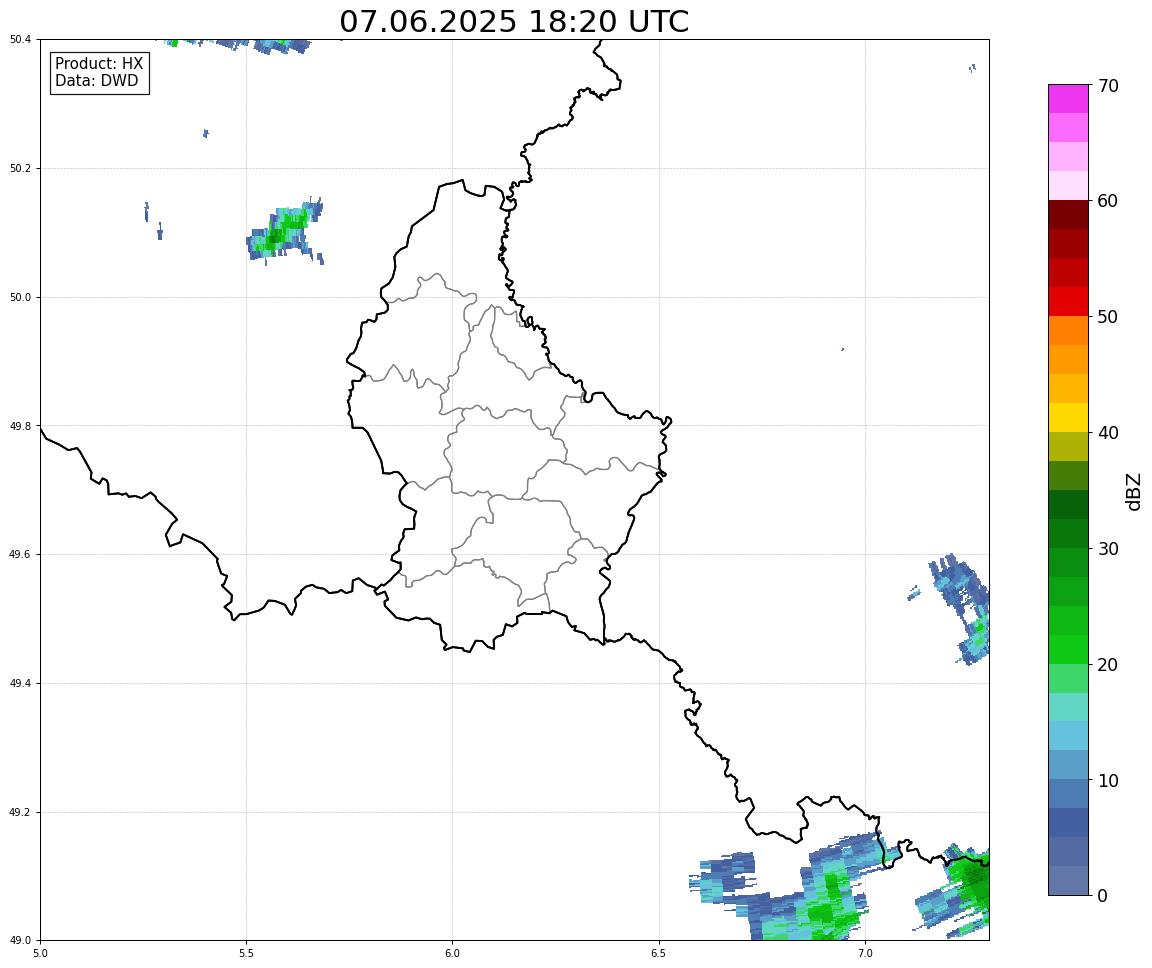Click the 'dBZ' colorbar label

(1134, 491)
